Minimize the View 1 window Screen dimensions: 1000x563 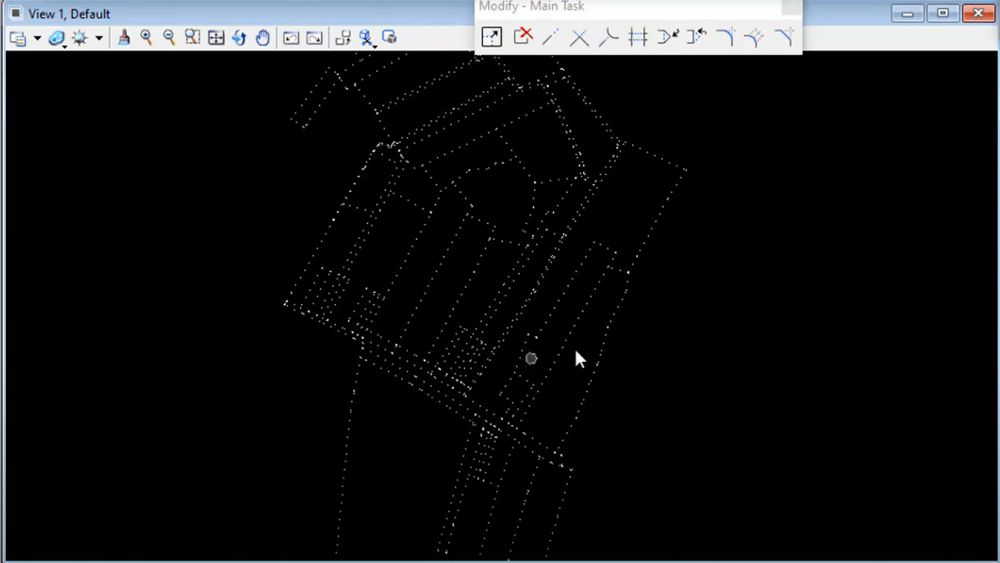point(908,13)
